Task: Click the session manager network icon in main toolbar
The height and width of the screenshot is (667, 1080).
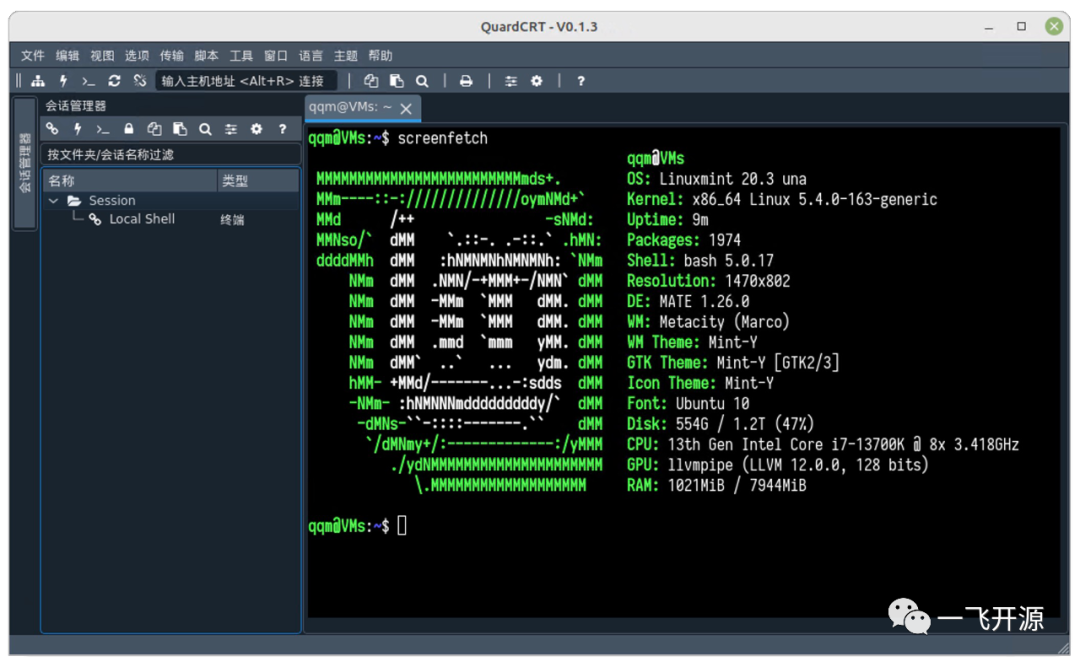Action: point(38,81)
